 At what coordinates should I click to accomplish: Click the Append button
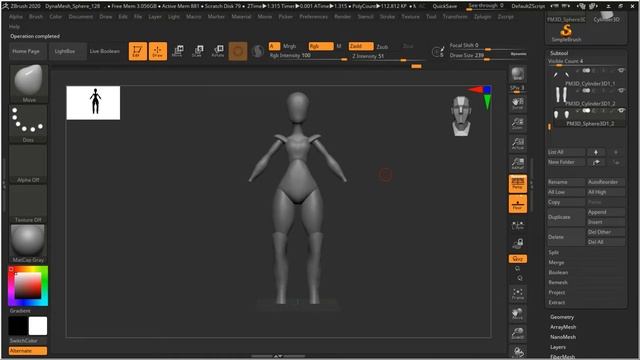click(606, 212)
